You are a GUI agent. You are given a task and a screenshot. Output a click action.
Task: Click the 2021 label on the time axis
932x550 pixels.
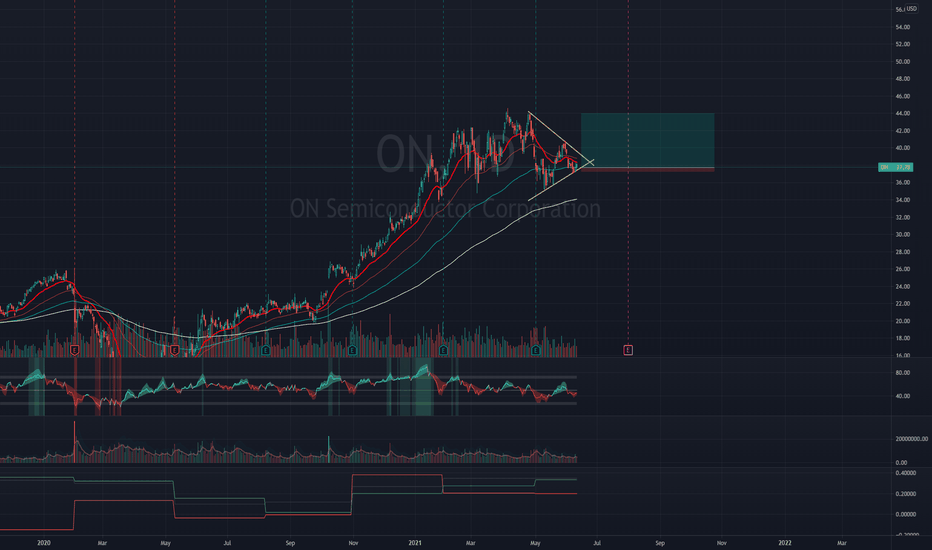click(415, 543)
